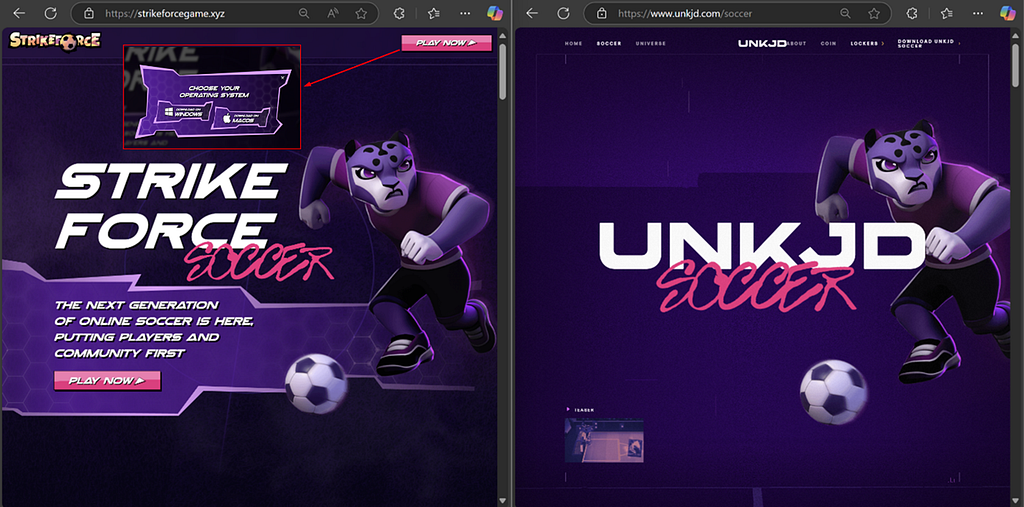The image size is (1024, 507).
Task: Go back in the strikeforcegame.xyz window
Action: click(19, 13)
